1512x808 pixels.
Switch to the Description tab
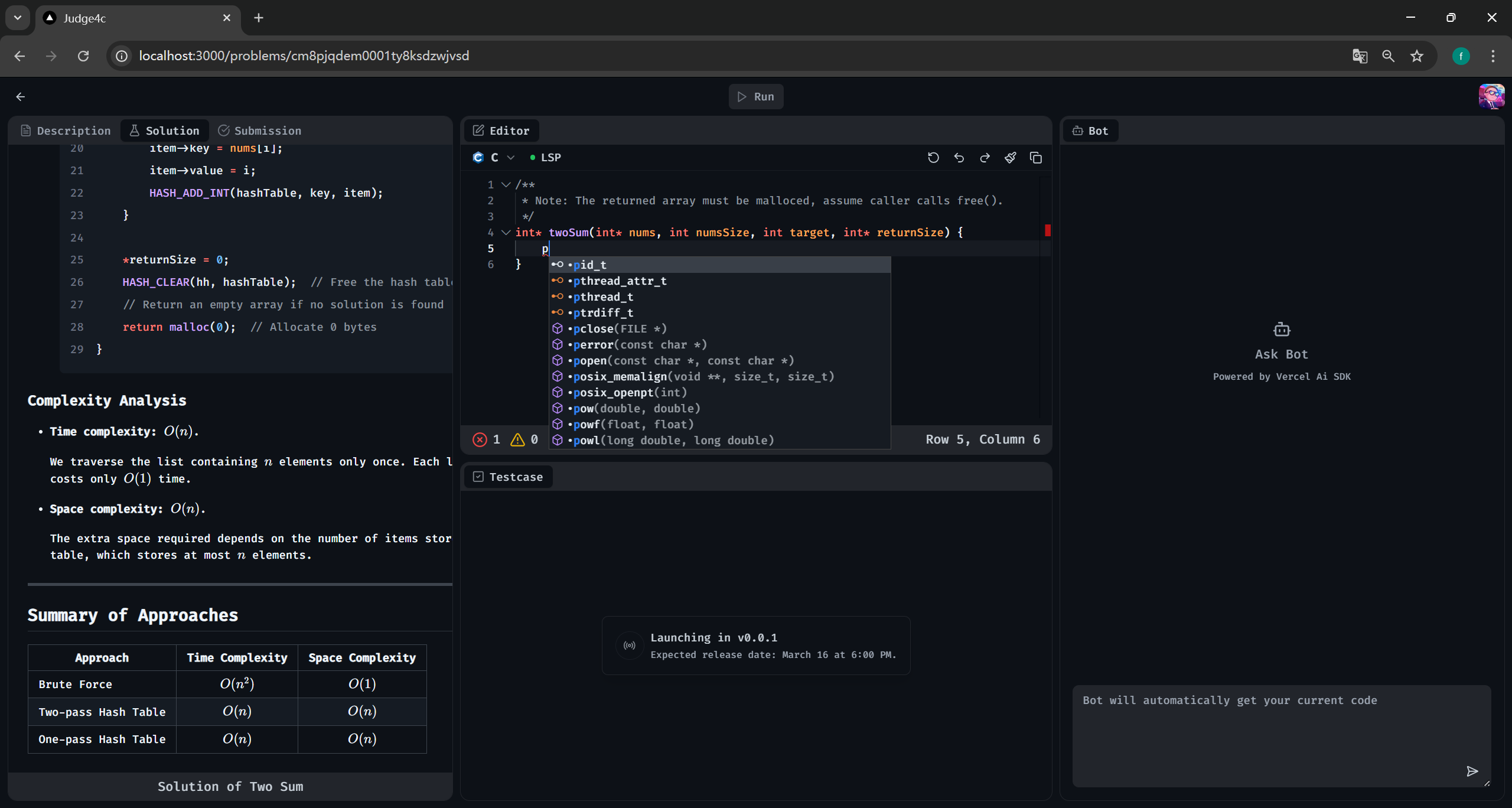click(x=66, y=131)
